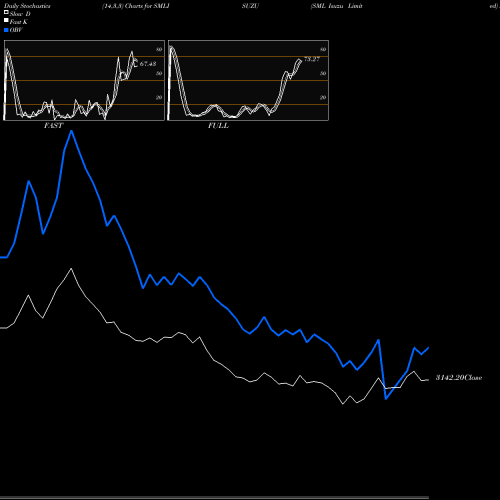This screenshot has height=500, width=500.
Task: Click the Fast K legend label text
Action: pyautogui.click(x=19, y=22)
